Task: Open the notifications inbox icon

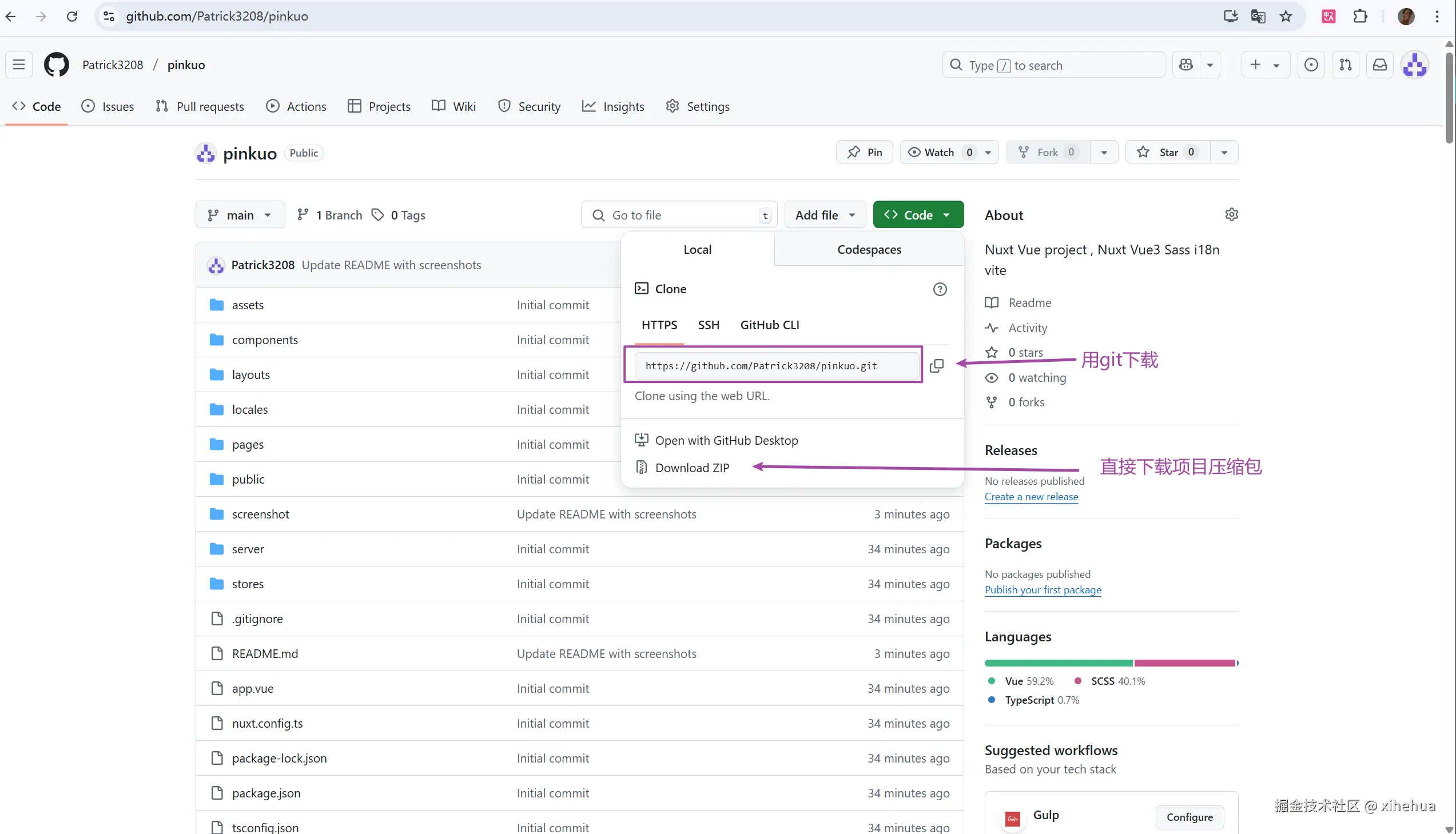Action: (1380, 65)
